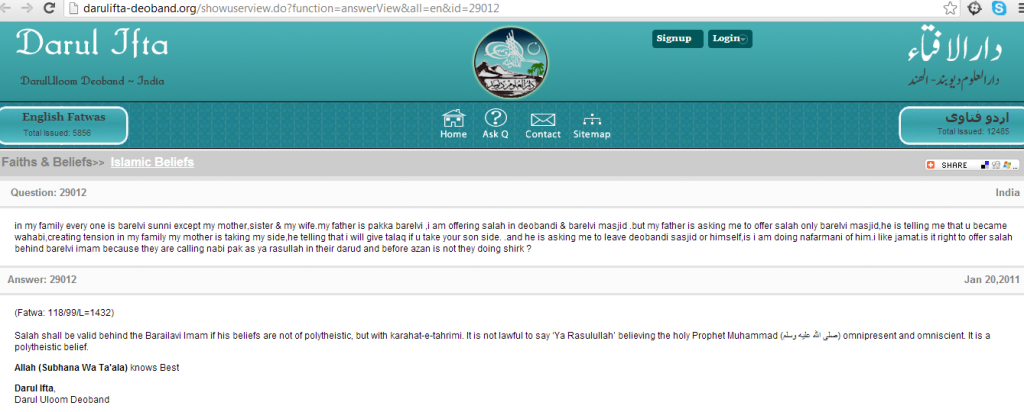Click the 'Question: 29012' heading

(x=48, y=193)
